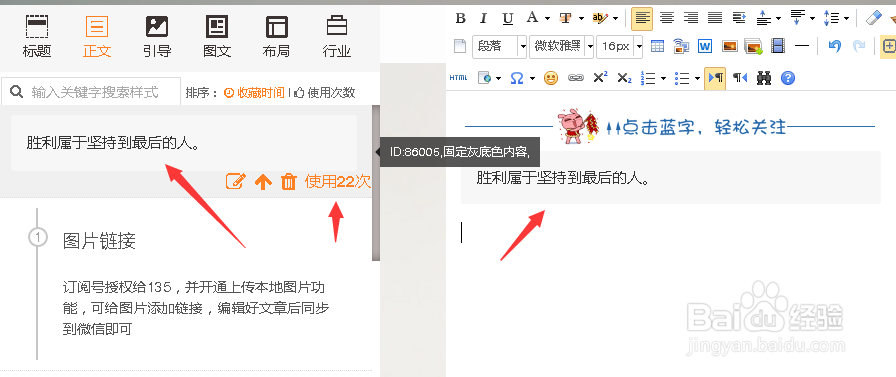Clear formatting with the eraser icon

click(x=874, y=18)
